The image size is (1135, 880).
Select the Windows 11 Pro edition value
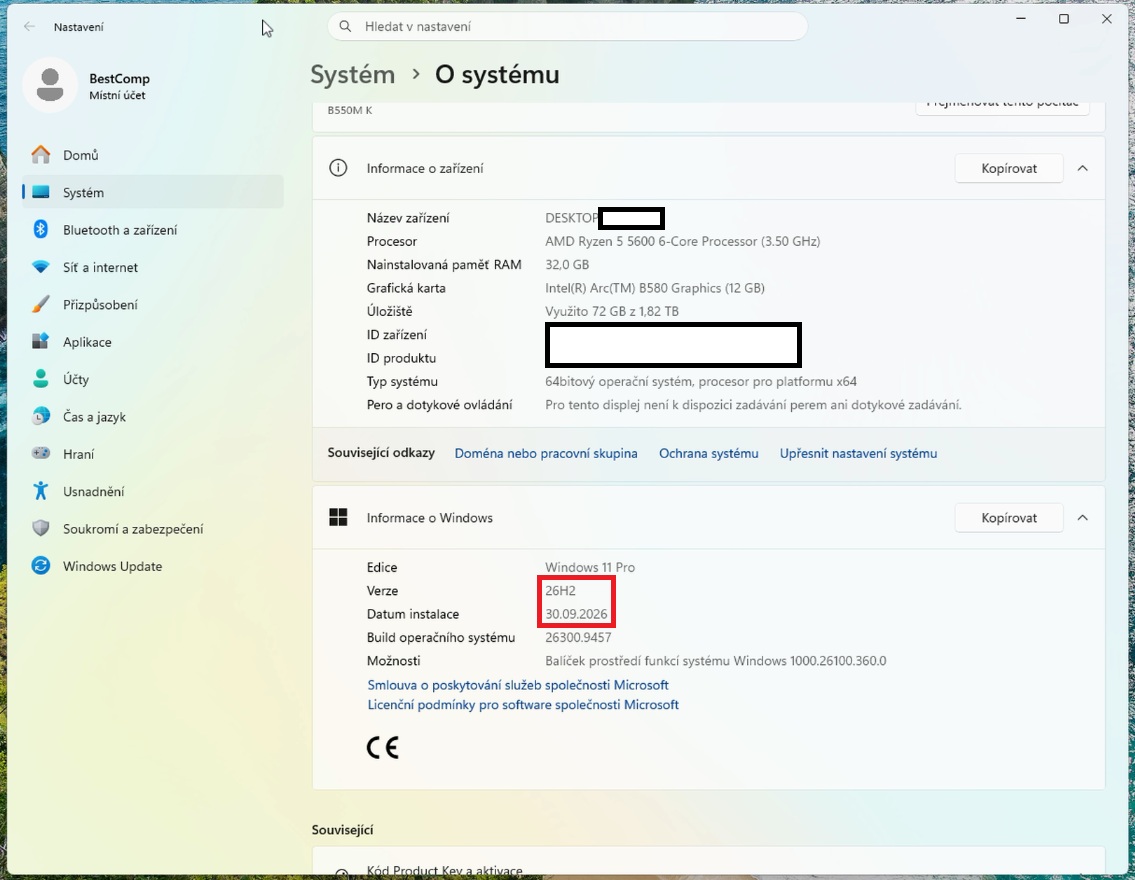[x=590, y=567]
